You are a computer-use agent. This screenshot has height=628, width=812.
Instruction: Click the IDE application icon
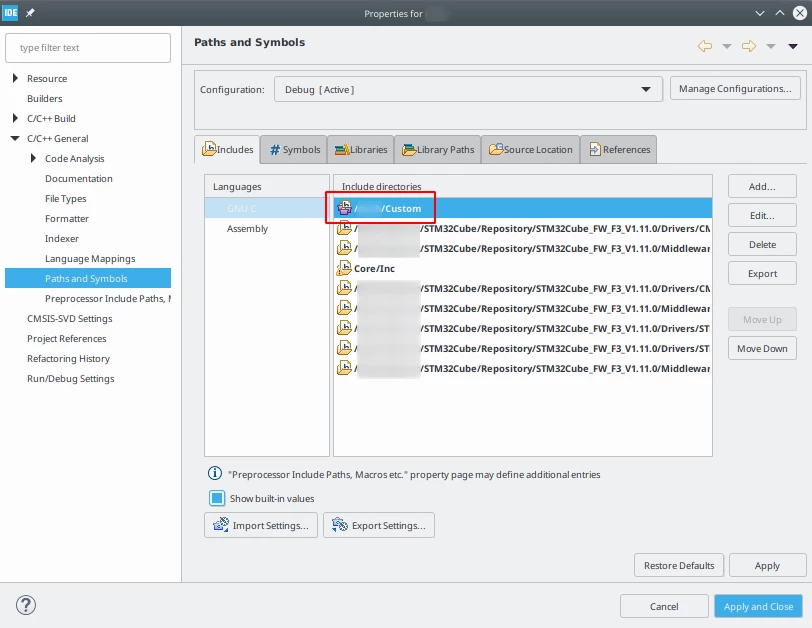[x=10, y=12]
